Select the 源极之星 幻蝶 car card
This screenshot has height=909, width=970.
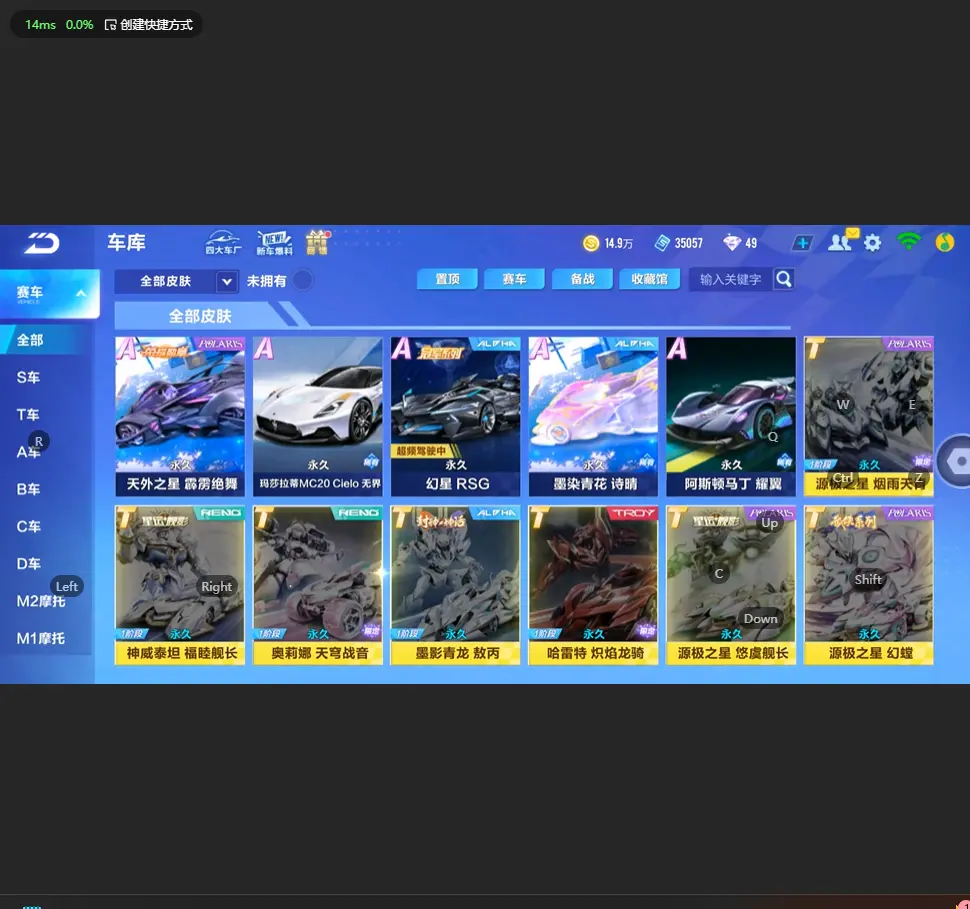click(869, 585)
